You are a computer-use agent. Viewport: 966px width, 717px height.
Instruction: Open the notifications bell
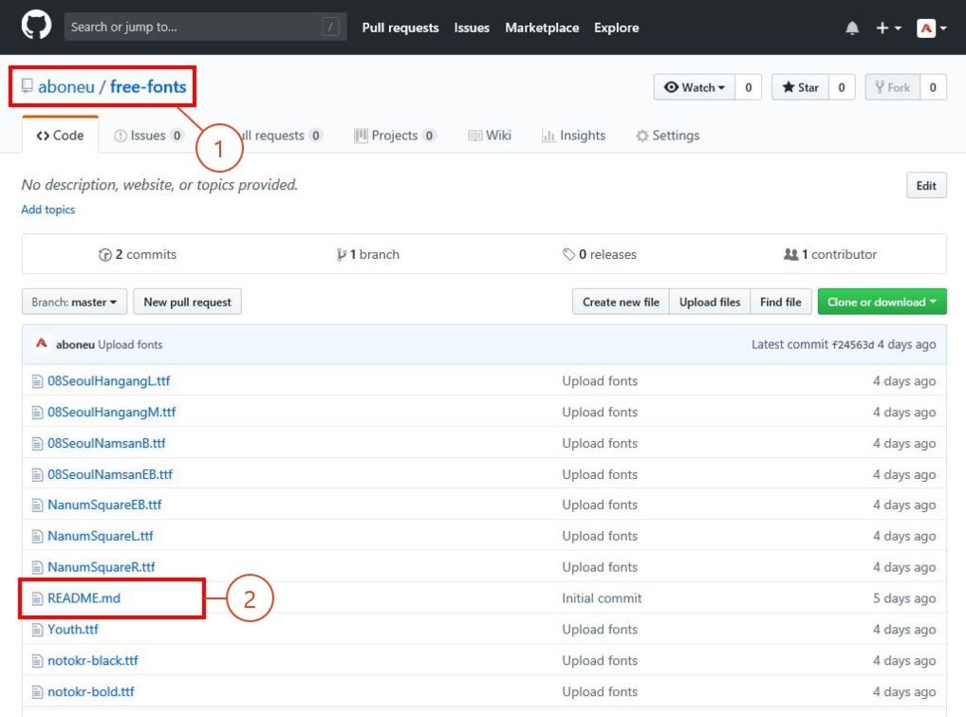click(x=852, y=28)
